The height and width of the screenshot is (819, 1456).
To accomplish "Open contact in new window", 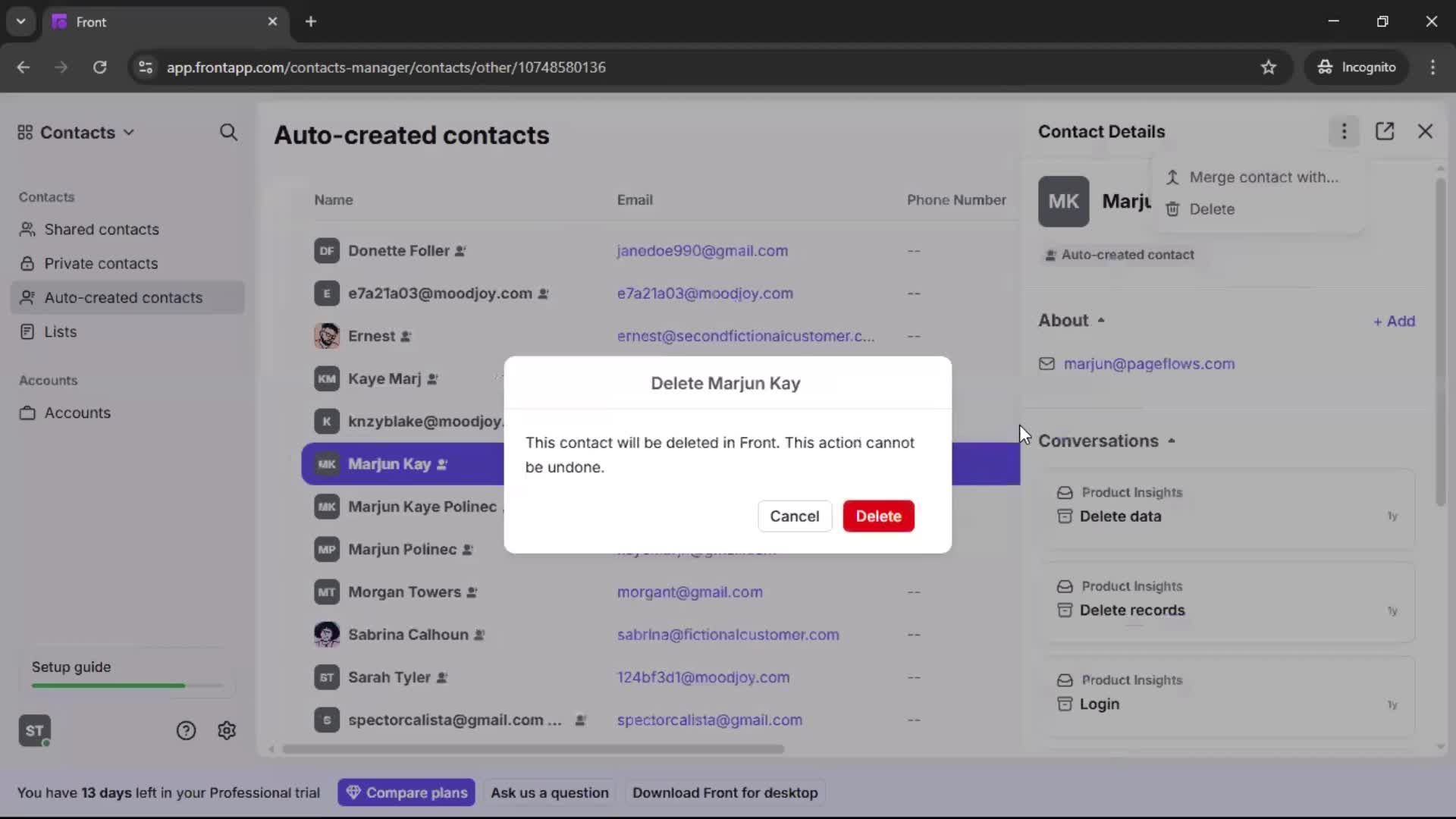I will pyautogui.click(x=1385, y=131).
